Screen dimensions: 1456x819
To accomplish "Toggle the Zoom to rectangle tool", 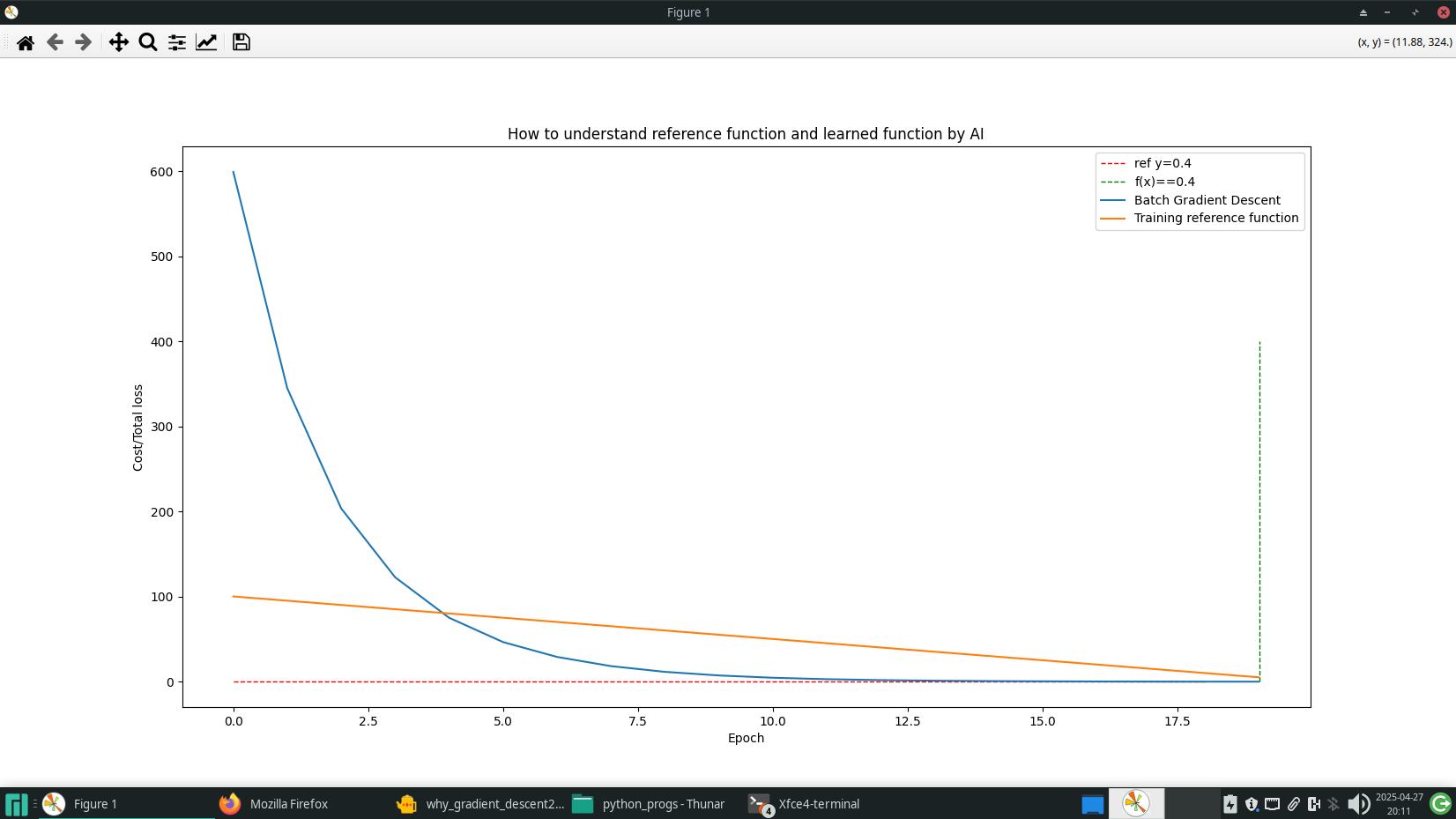I will pyautogui.click(x=148, y=42).
